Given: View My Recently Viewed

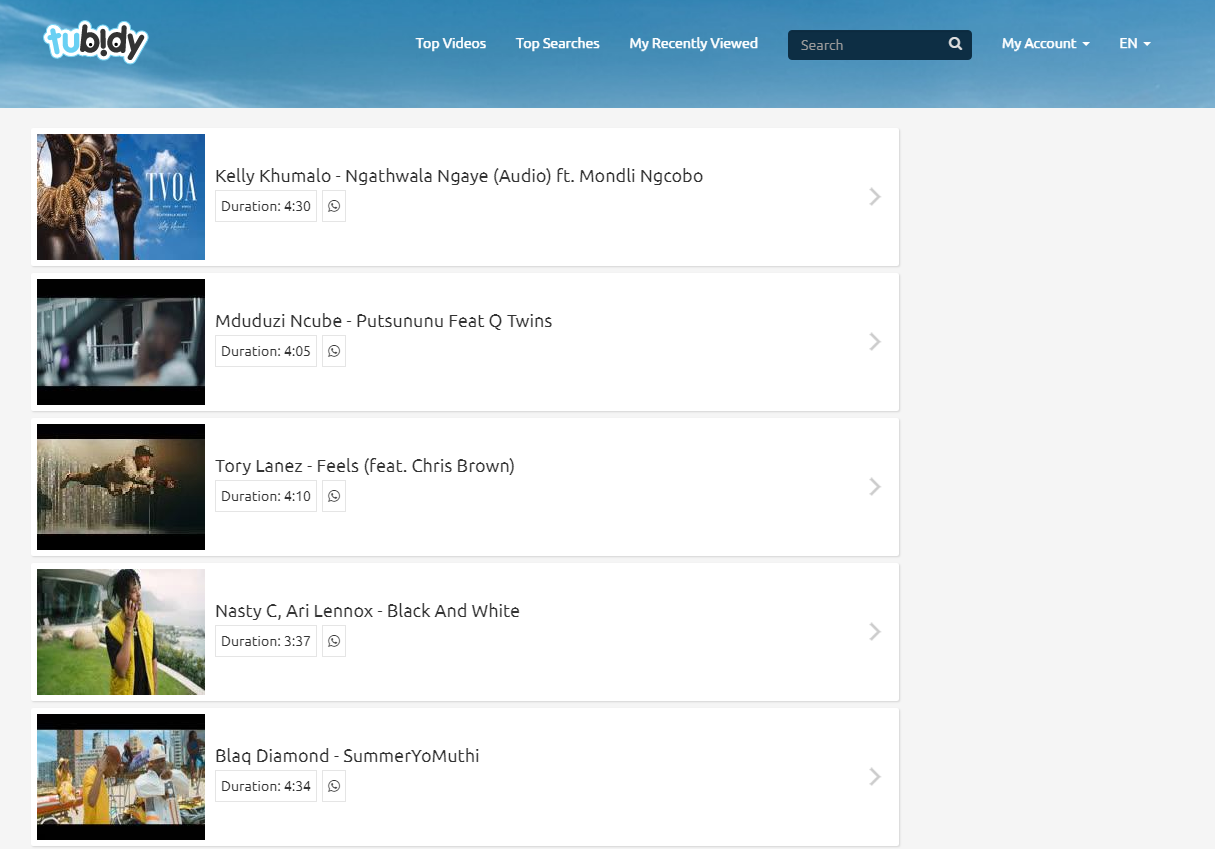Looking at the screenshot, I should click(693, 44).
